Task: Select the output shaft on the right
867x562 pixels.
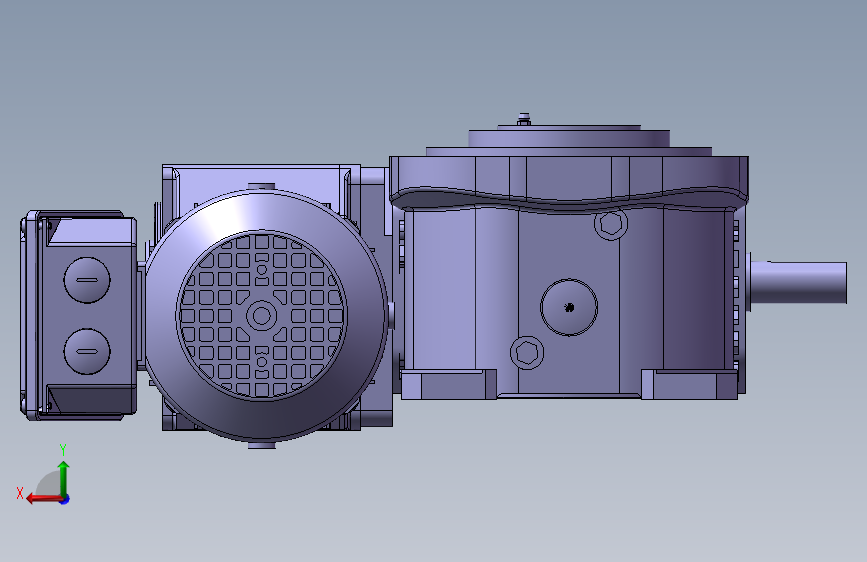Action: pos(798,283)
